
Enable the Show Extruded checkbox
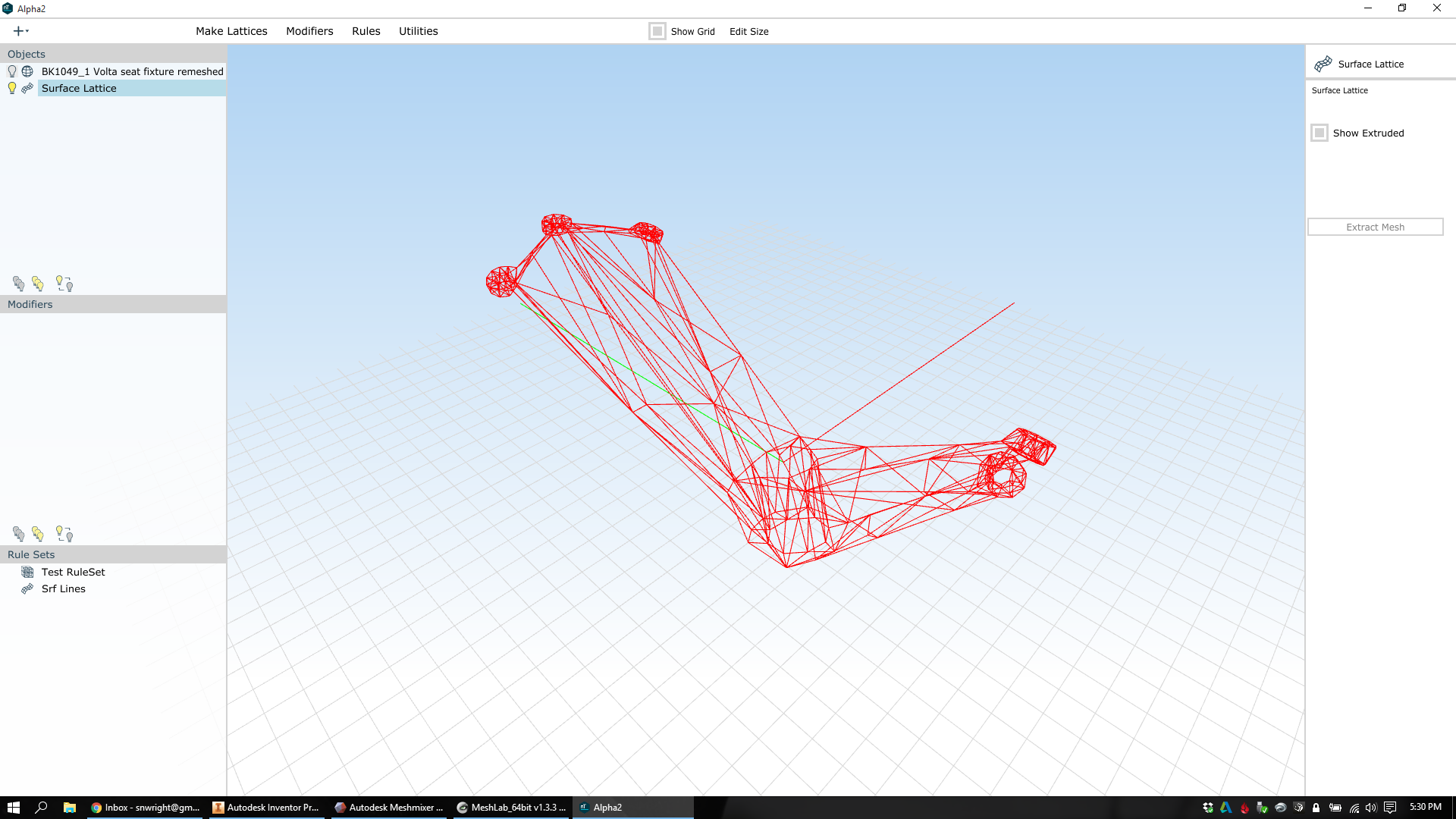coord(1319,133)
